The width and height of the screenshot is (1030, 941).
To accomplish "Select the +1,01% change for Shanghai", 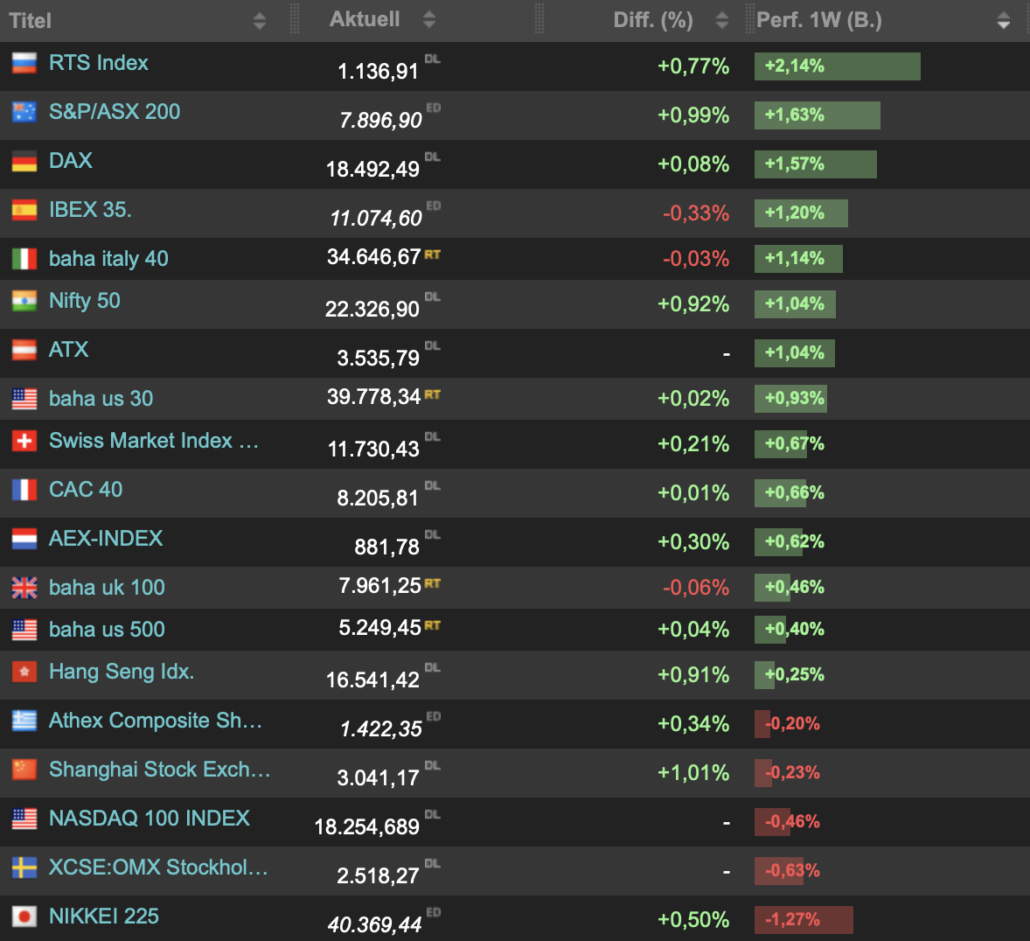I will pos(694,773).
